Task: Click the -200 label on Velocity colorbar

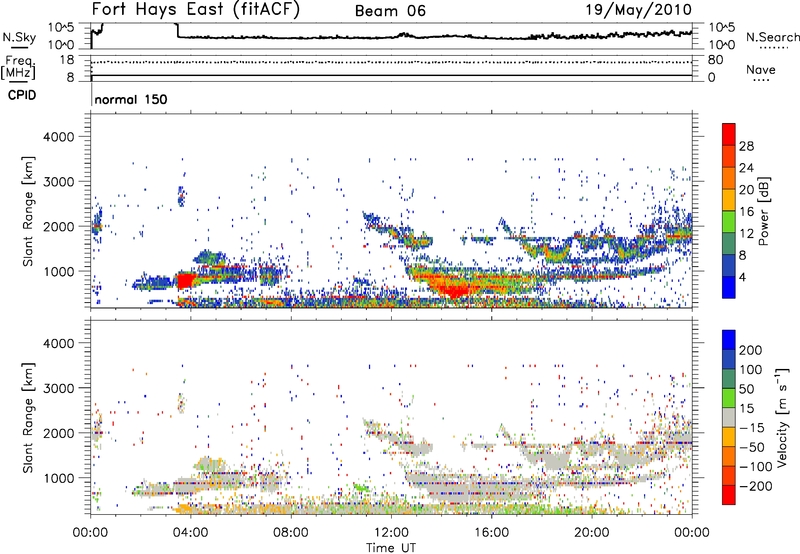Action: click(756, 486)
